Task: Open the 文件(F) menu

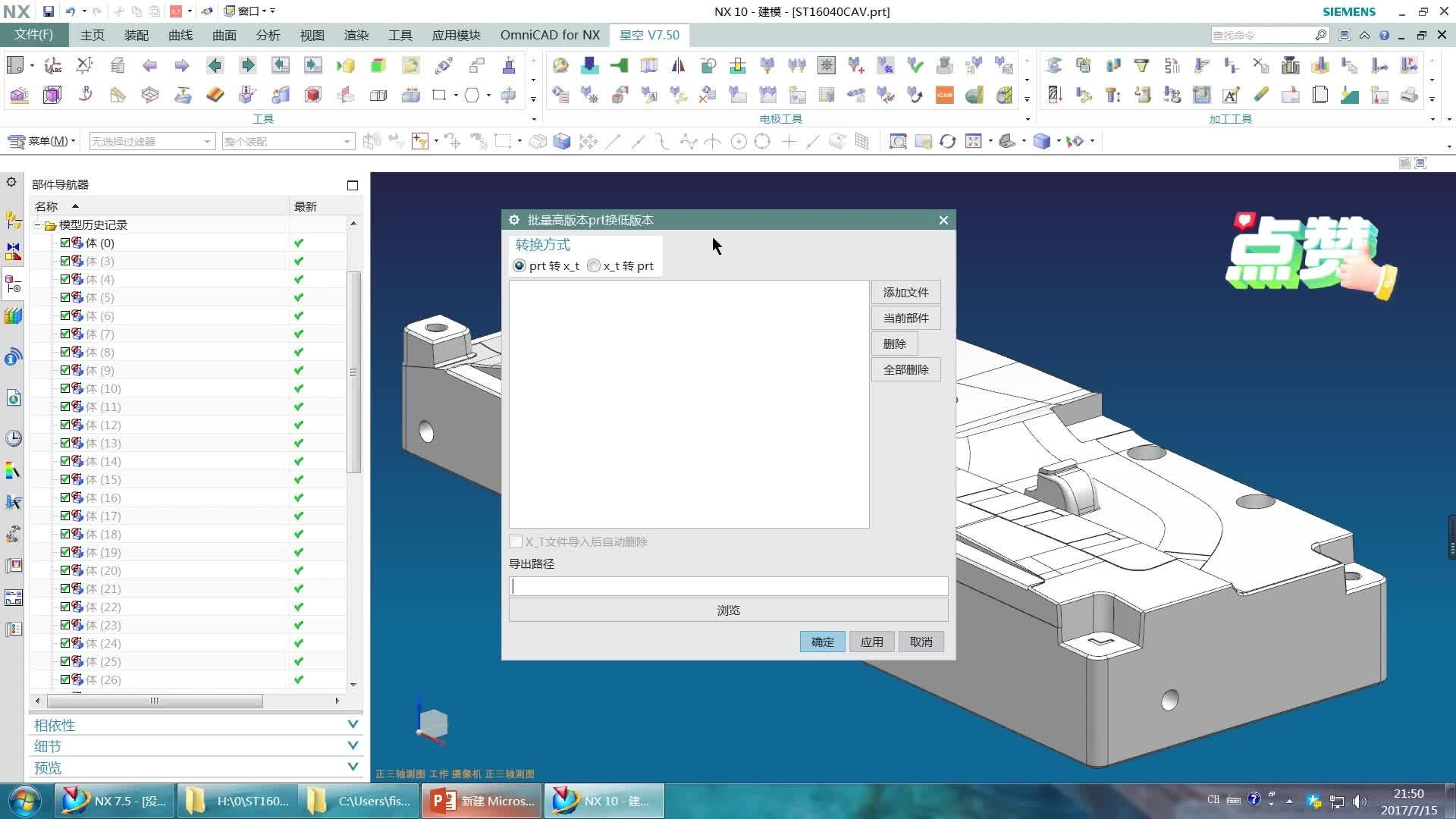Action: coord(34,35)
